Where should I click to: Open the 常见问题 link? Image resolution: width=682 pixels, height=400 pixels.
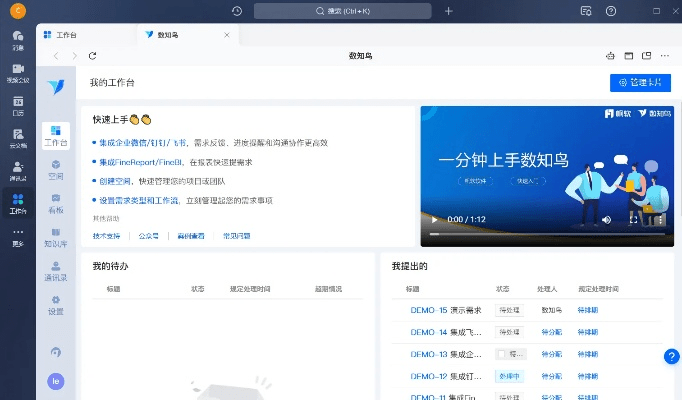coord(237,236)
